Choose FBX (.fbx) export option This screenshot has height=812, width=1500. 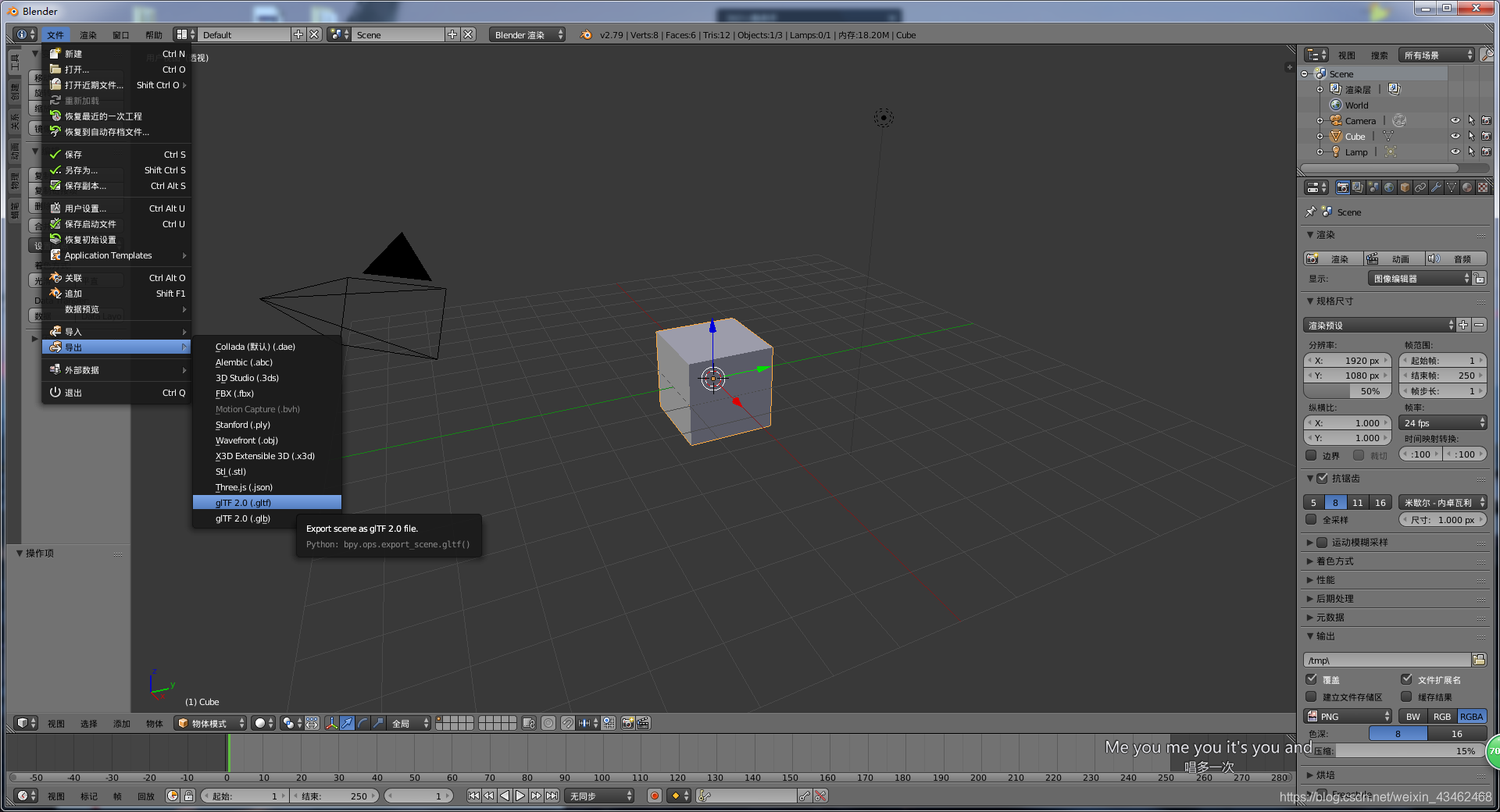click(267, 394)
